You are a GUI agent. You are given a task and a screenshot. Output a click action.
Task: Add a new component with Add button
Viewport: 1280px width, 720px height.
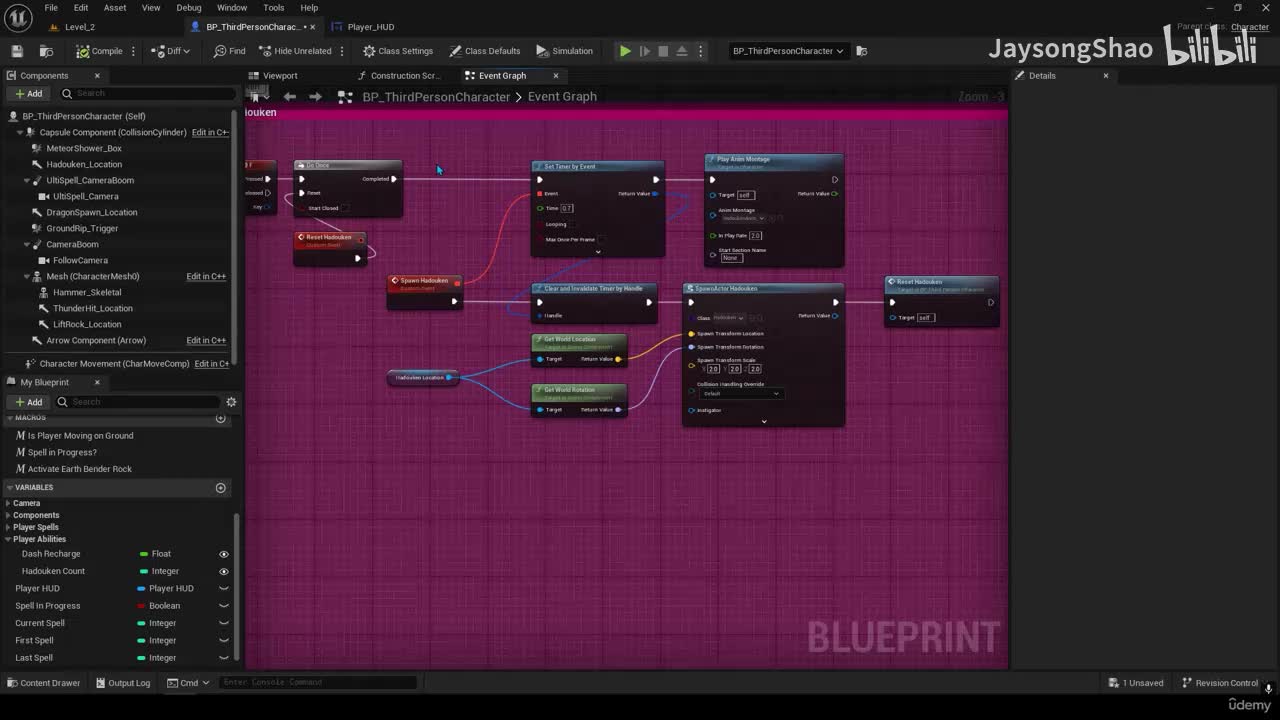tap(28, 94)
